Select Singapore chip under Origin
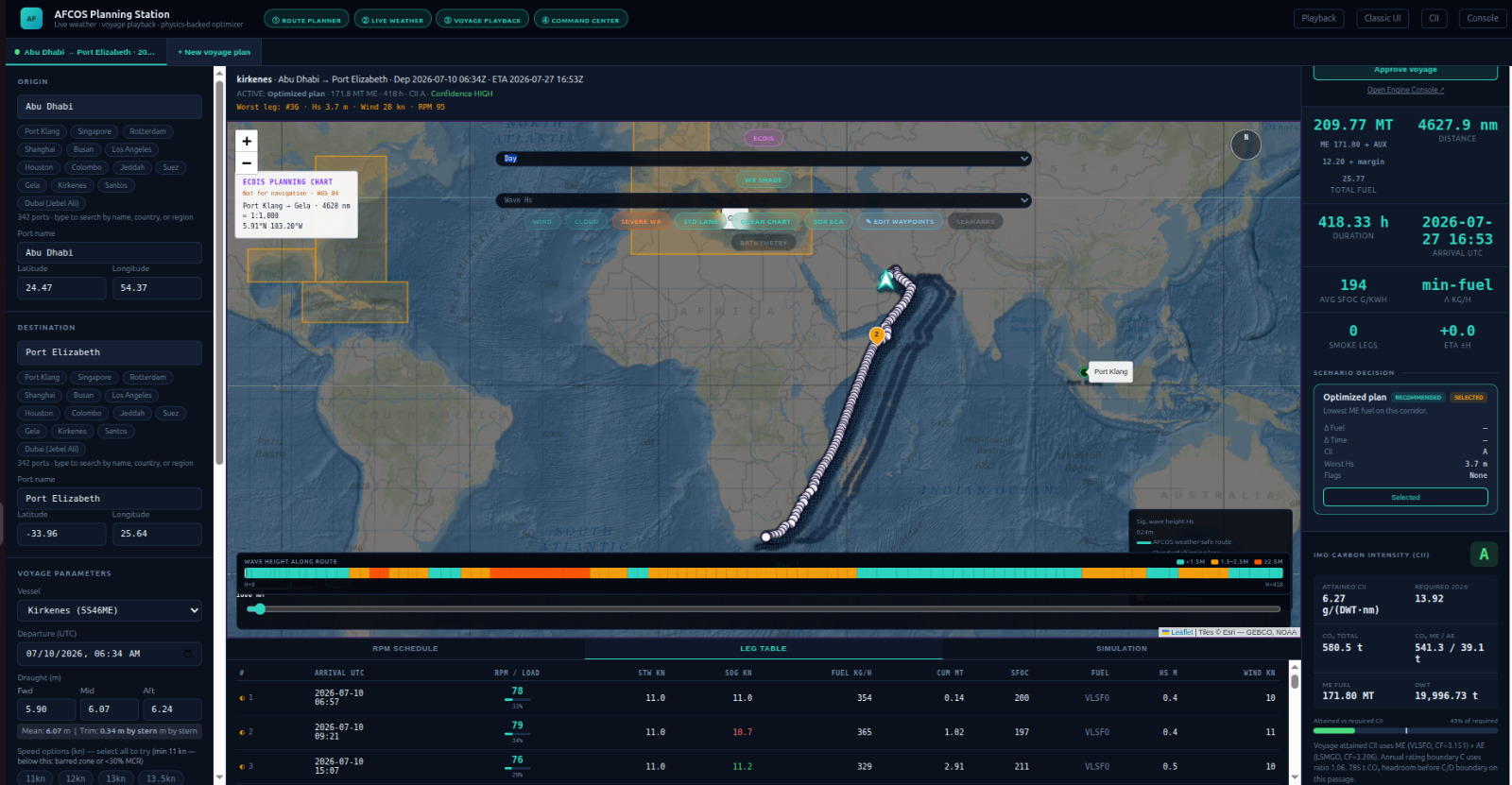This screenshot has width=1512, height=785. click(94, 131)
